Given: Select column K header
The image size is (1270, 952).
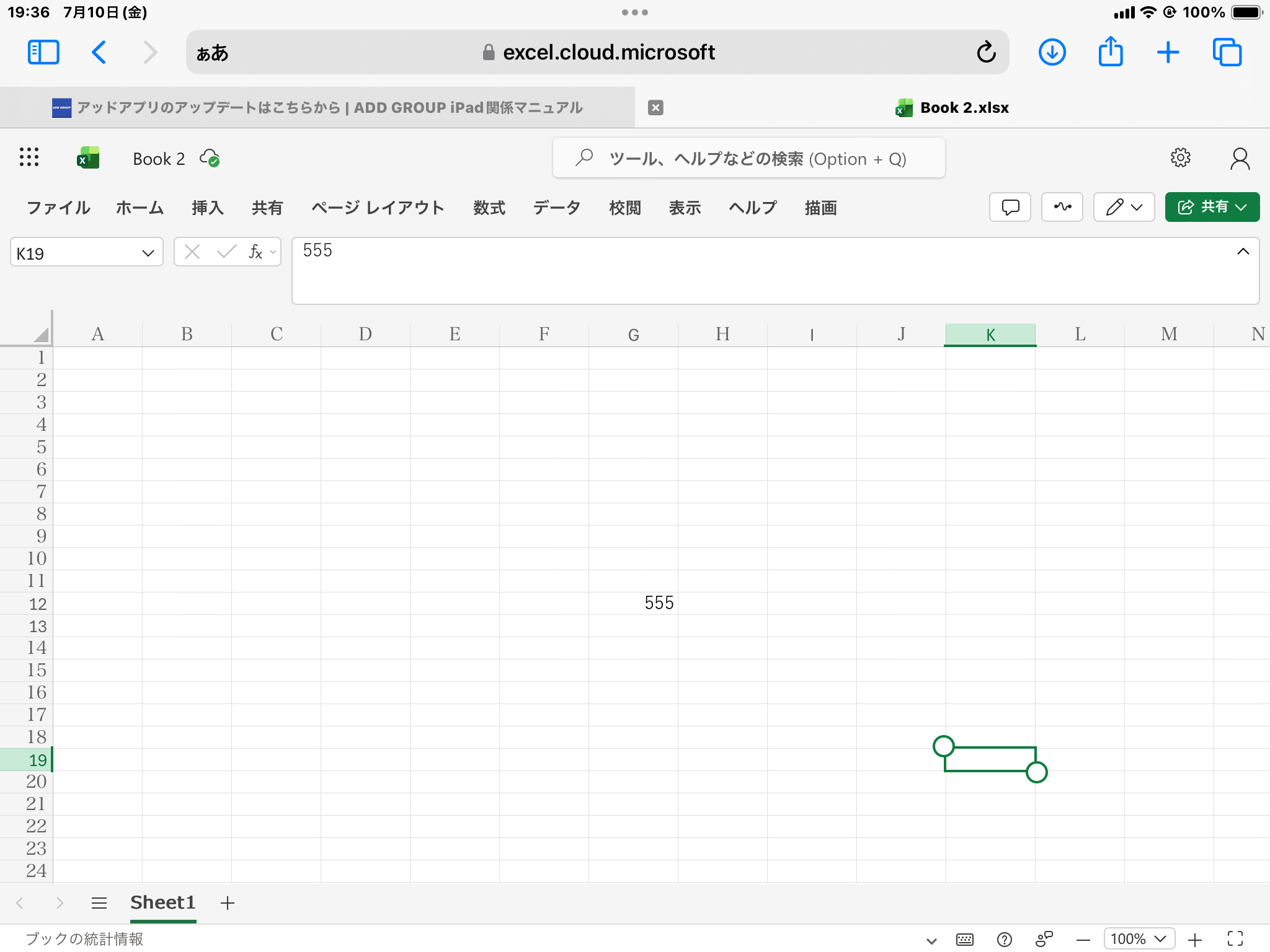Looking at the screenshot, I should click(990, 335).
